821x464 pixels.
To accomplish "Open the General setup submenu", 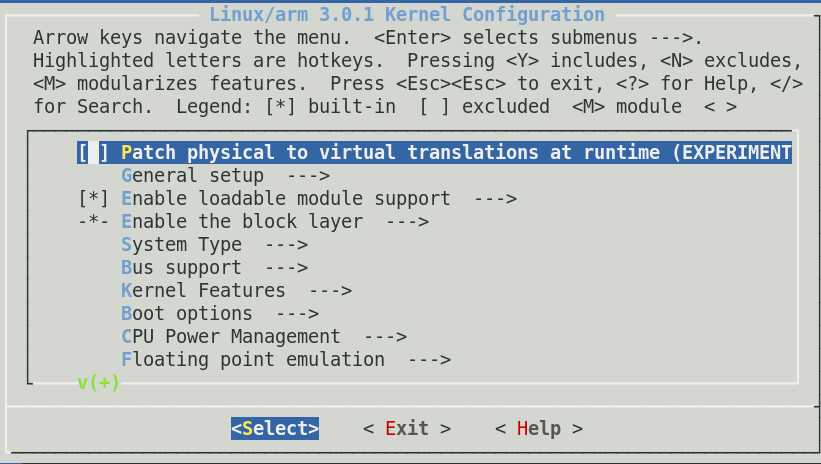I will coord(226,175).
